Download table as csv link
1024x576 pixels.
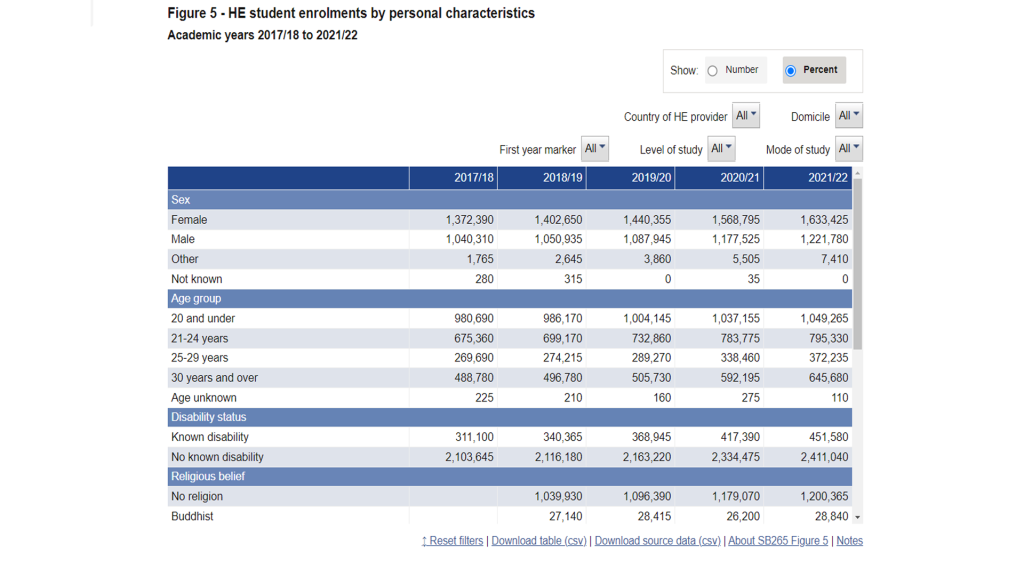539,541
